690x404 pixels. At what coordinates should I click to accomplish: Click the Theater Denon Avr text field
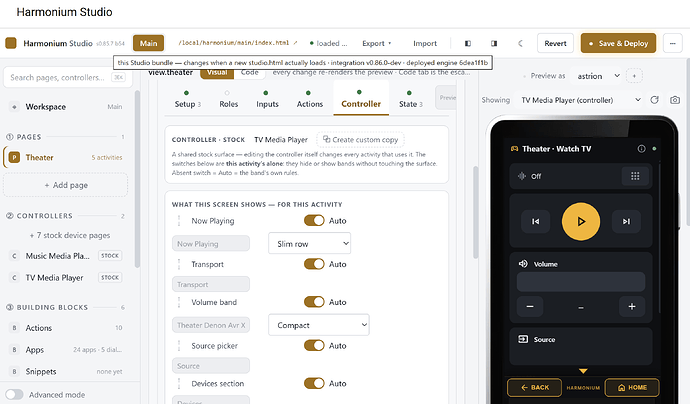211,325
